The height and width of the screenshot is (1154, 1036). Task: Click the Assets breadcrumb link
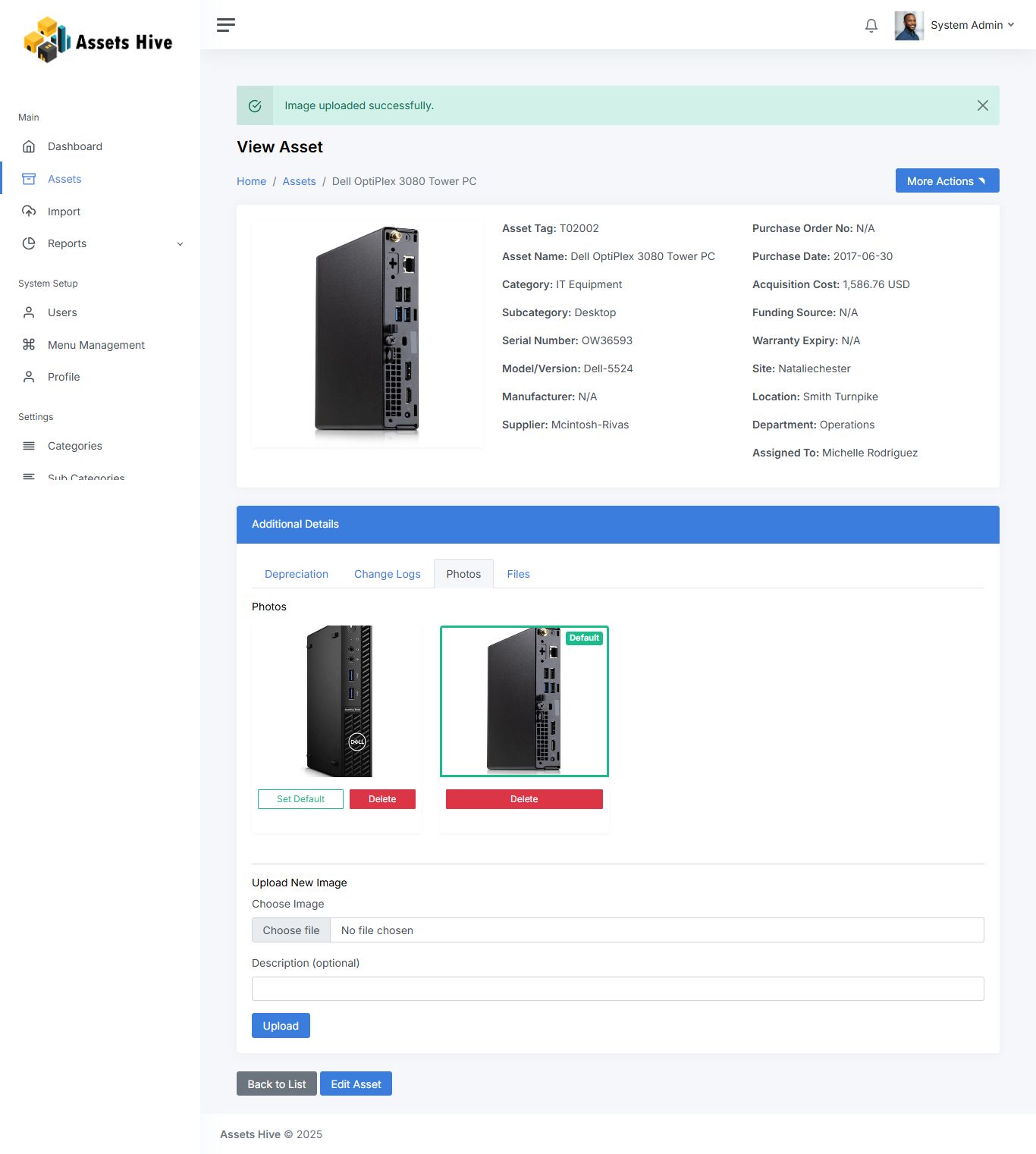coord(299,181)
